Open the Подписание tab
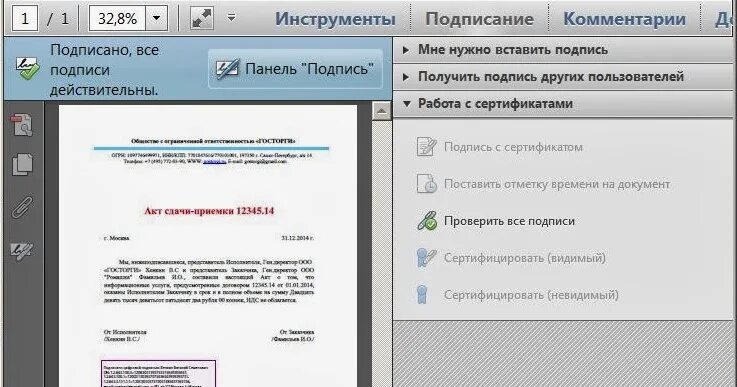Screen dimensions: 737x387 [x=479, y=19]
